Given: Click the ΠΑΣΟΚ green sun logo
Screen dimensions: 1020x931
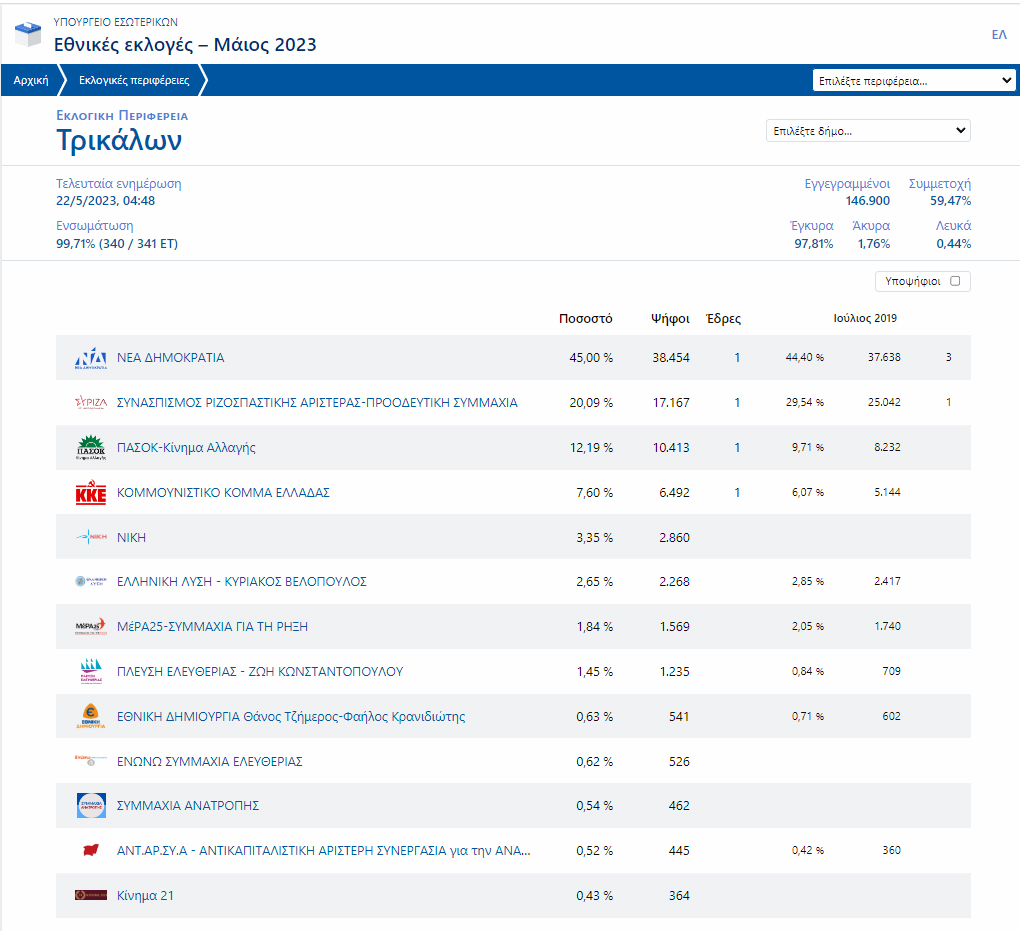Looking at the screenshot, I should pyautogui.click(x=91, y=448).
